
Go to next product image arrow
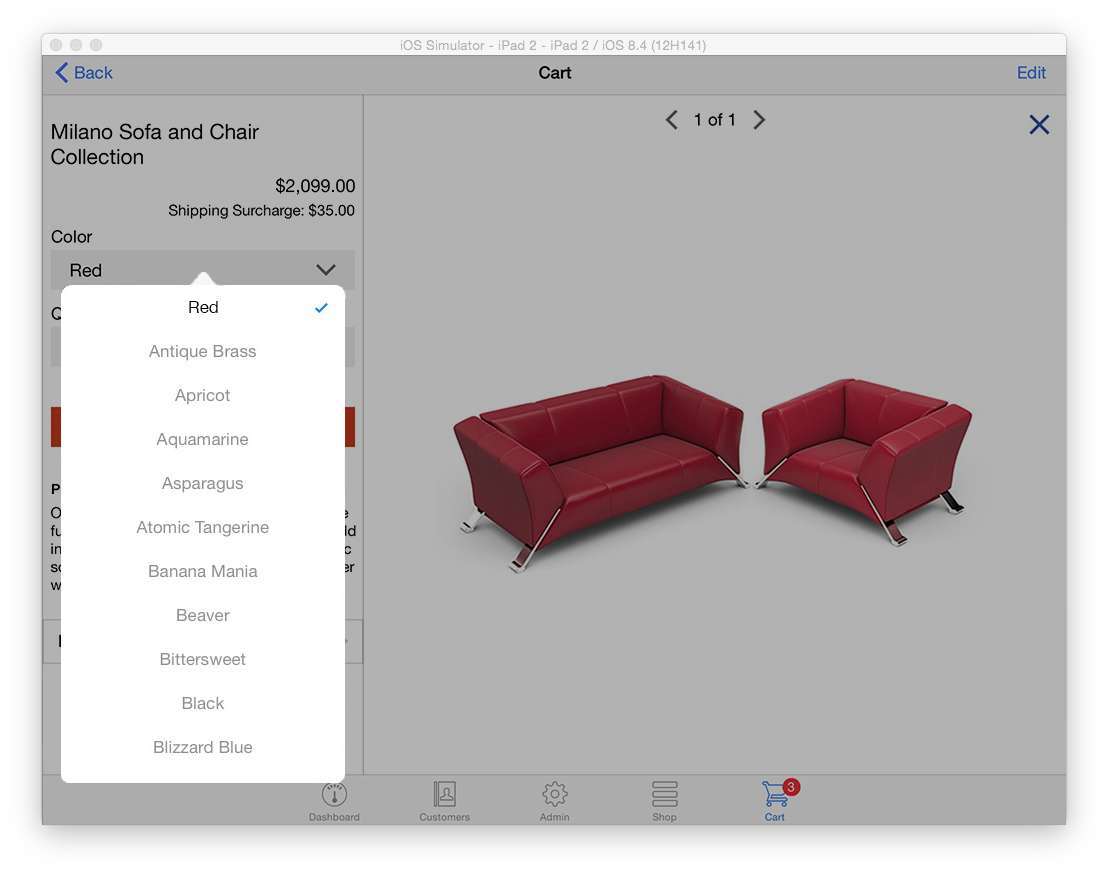click(759, 120)
